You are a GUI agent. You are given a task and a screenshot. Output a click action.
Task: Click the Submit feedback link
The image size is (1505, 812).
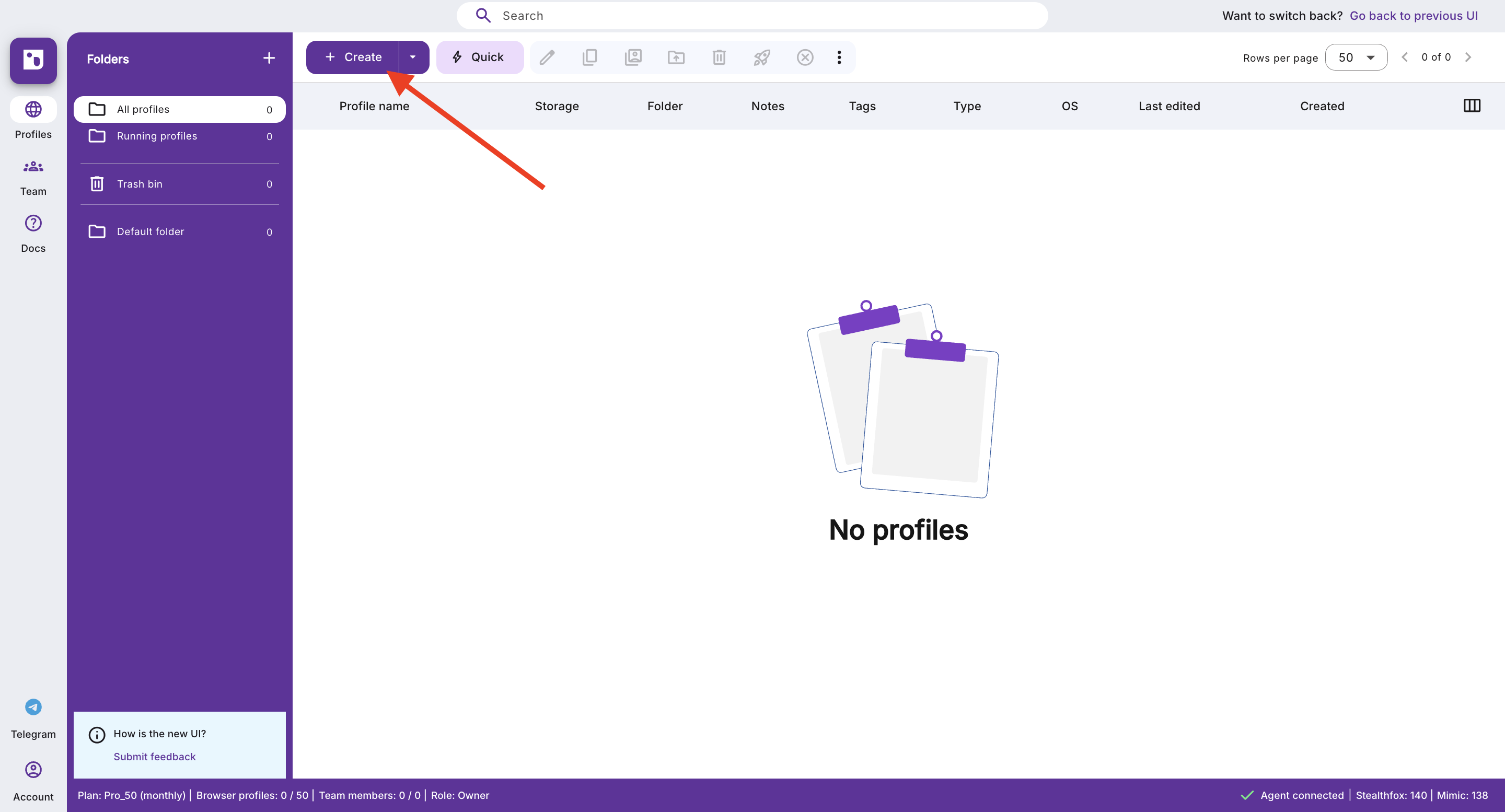(154, 757)
